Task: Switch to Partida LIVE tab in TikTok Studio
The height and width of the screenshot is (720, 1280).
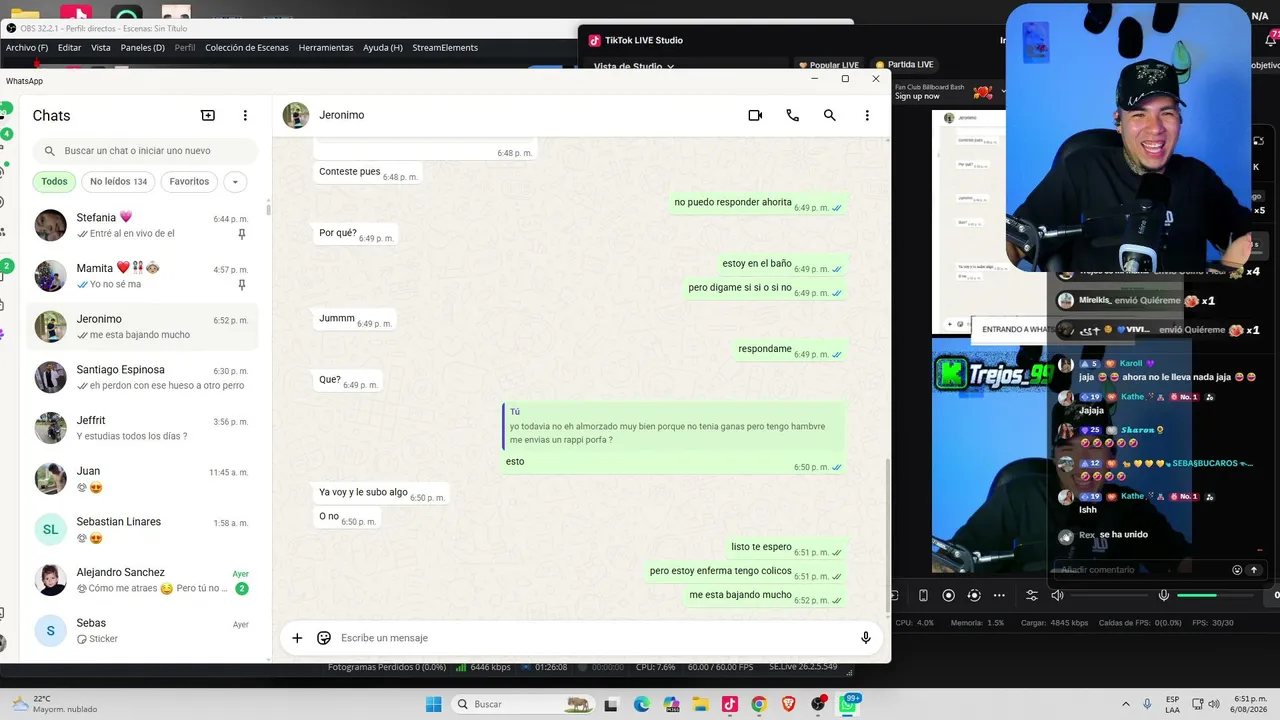Action: pyautogui.click(x=905, y=65)
